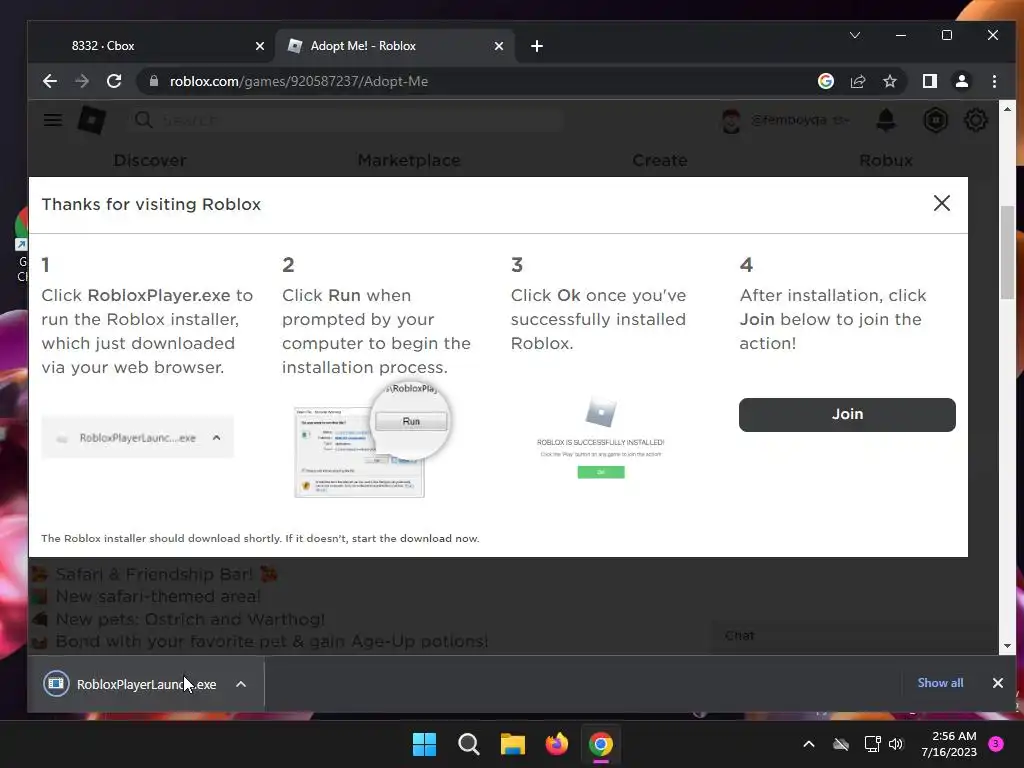1024x768 pixels.
Task: Open the Marketplace page
Action: click(x=409, y=160)
